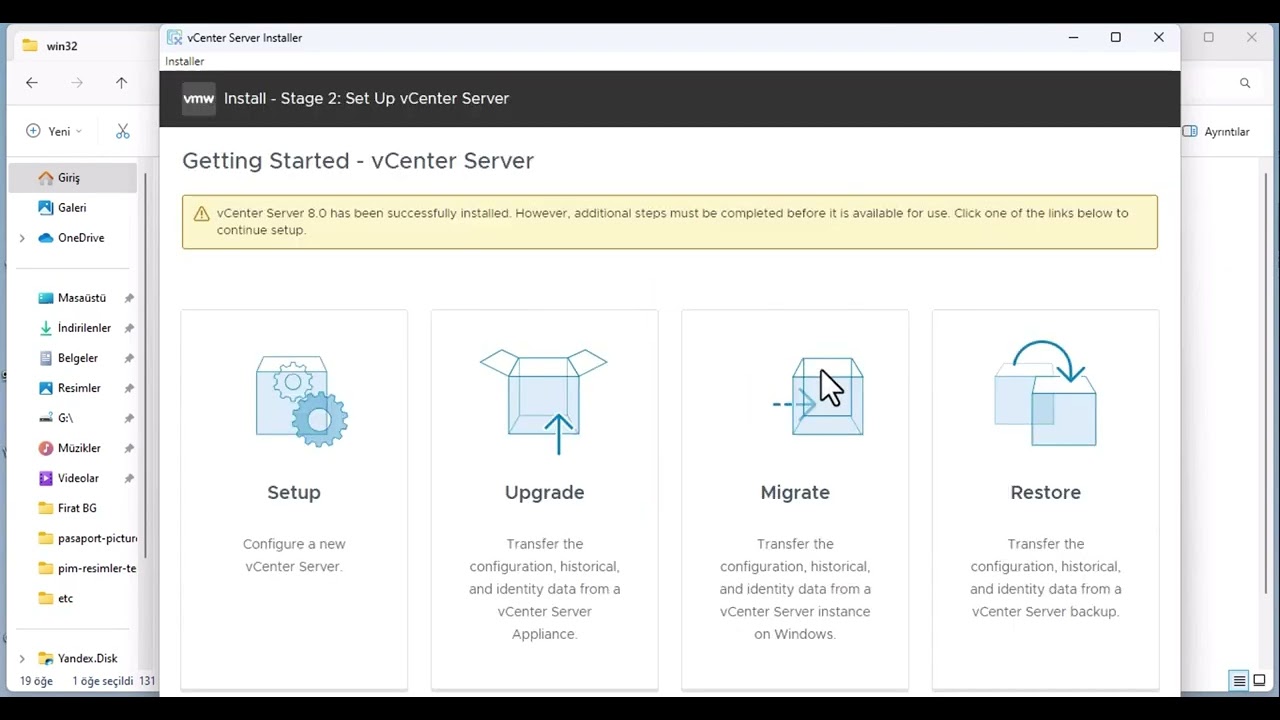1280x720 pixels.
Task: Click the Explorer up arrow button
Action: [x=121, y=83]
